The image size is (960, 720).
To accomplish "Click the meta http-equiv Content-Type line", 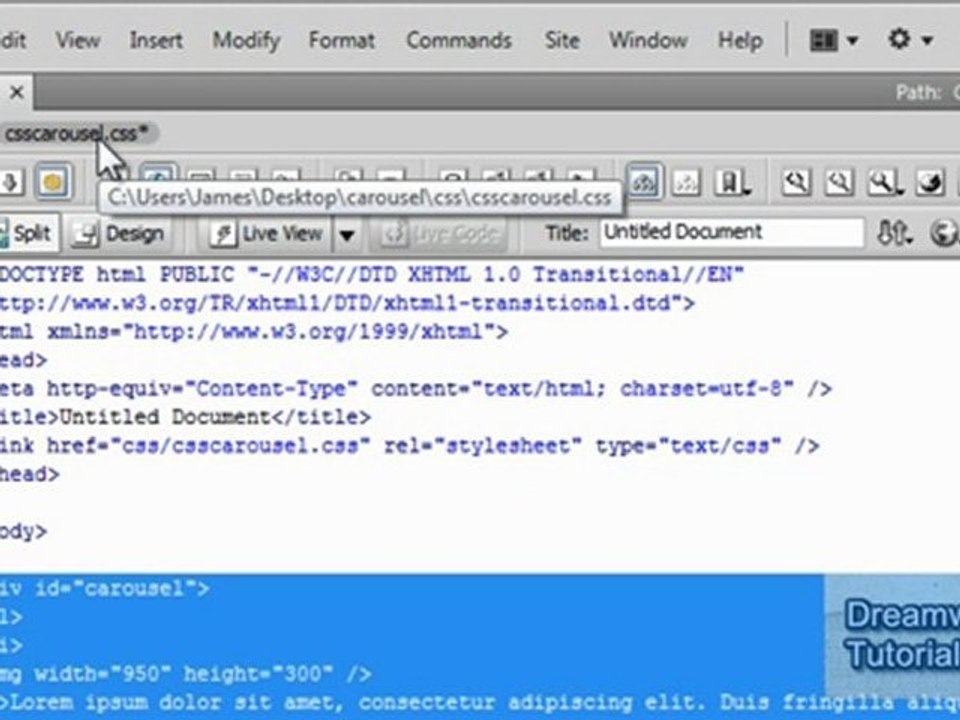I will coord(415,389).
